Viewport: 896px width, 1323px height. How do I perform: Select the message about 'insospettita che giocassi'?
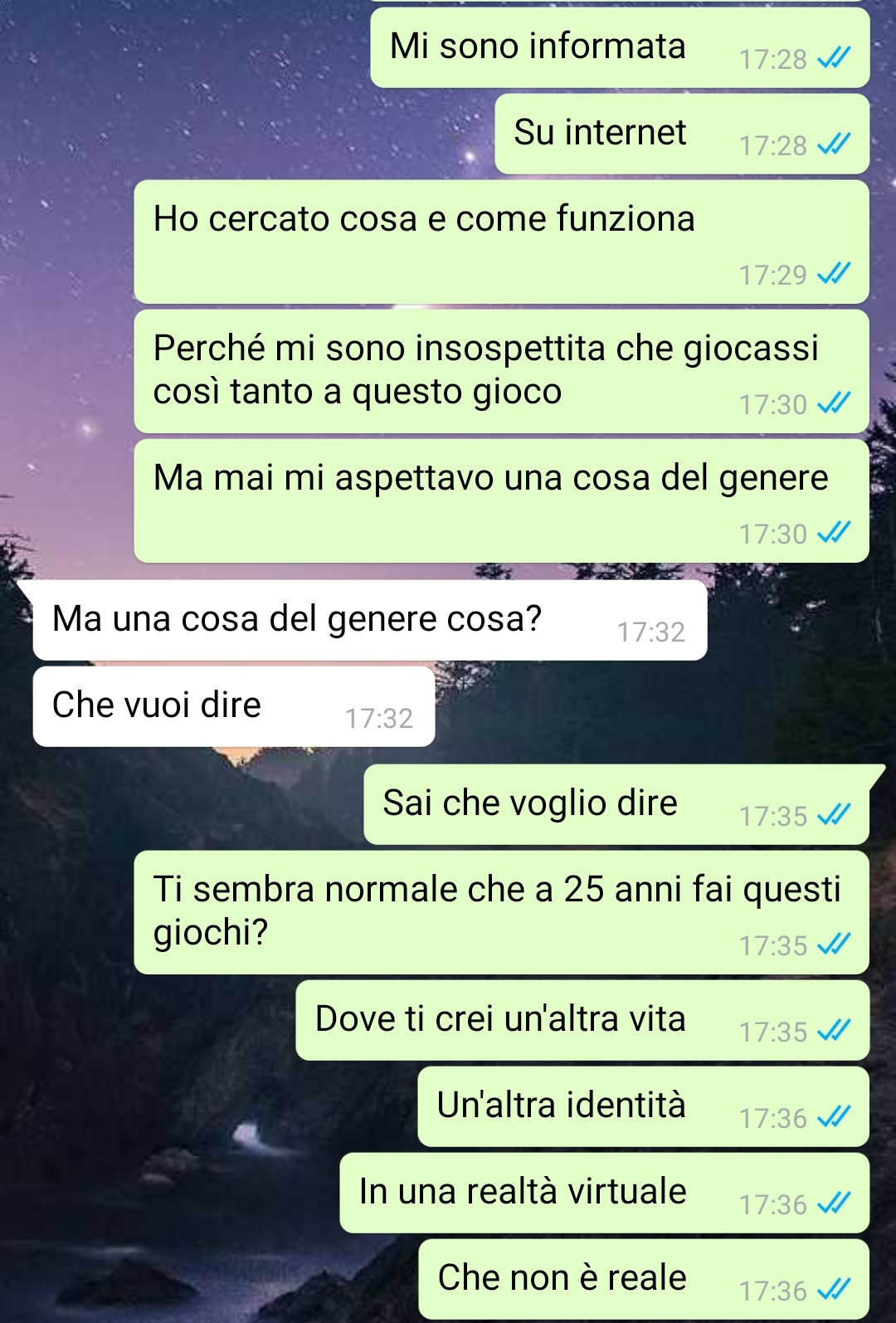pyautogui.click(x=501, y=371)
